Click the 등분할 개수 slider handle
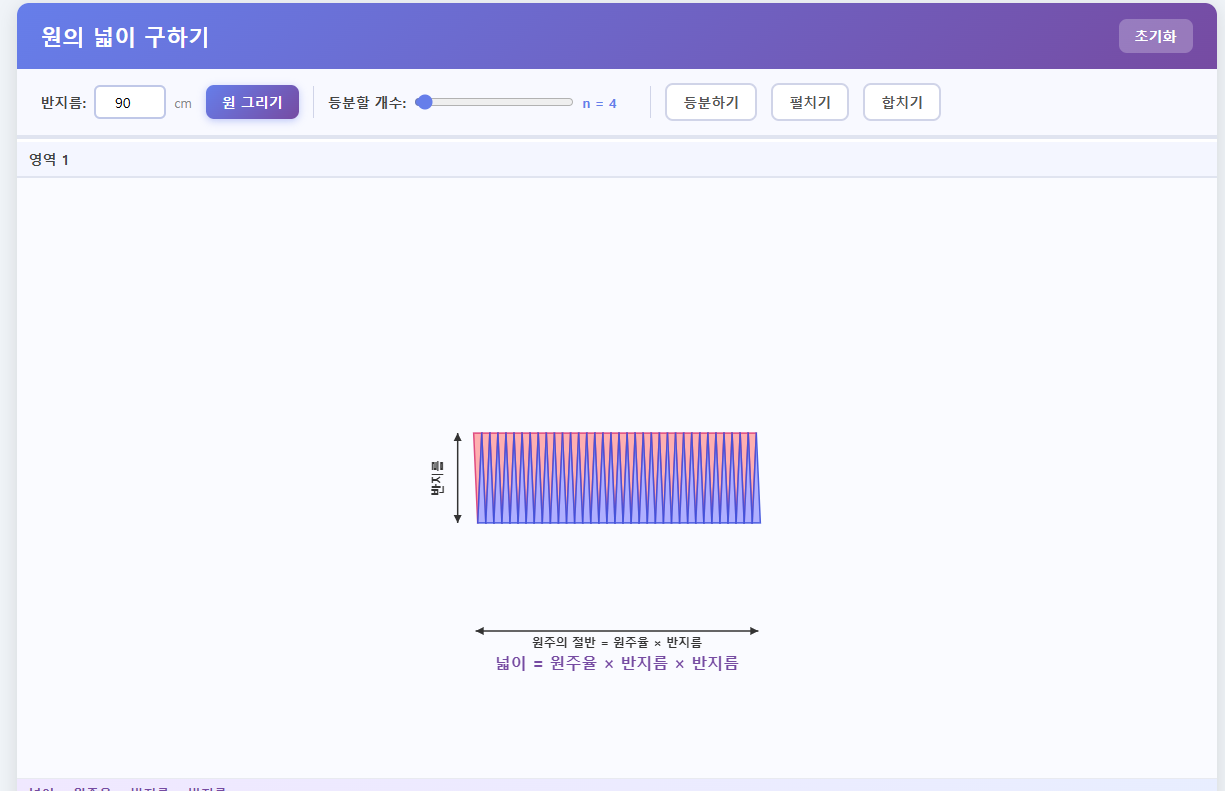 (424, 102)
